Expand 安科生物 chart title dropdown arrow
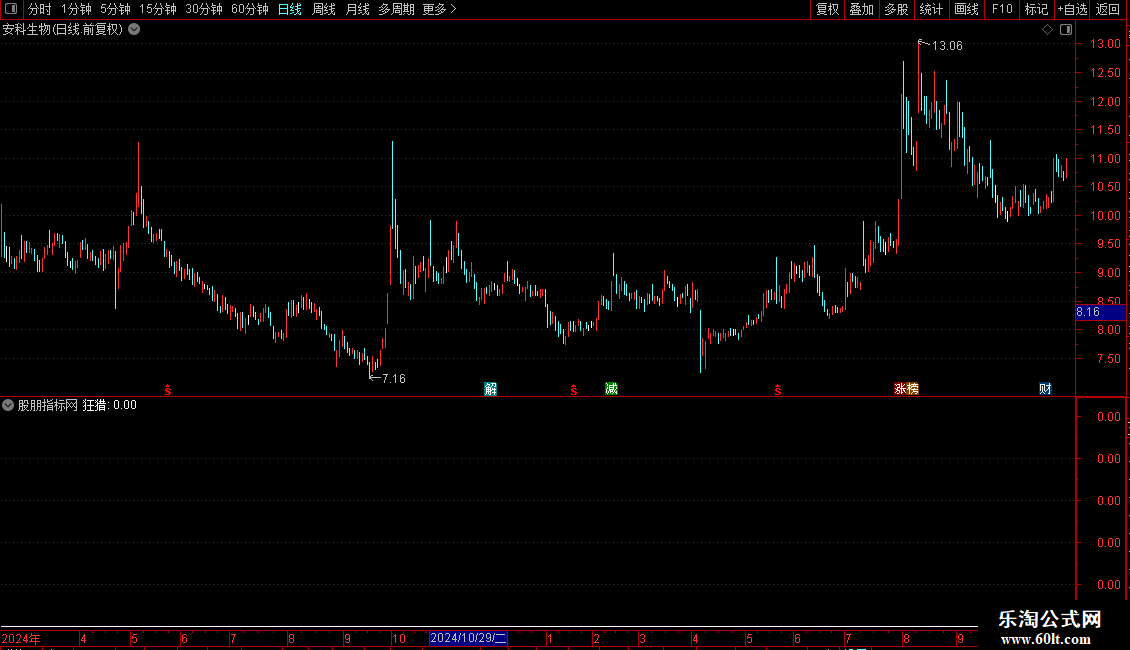This screenshot has height=650, width=1130. point(134,30)
